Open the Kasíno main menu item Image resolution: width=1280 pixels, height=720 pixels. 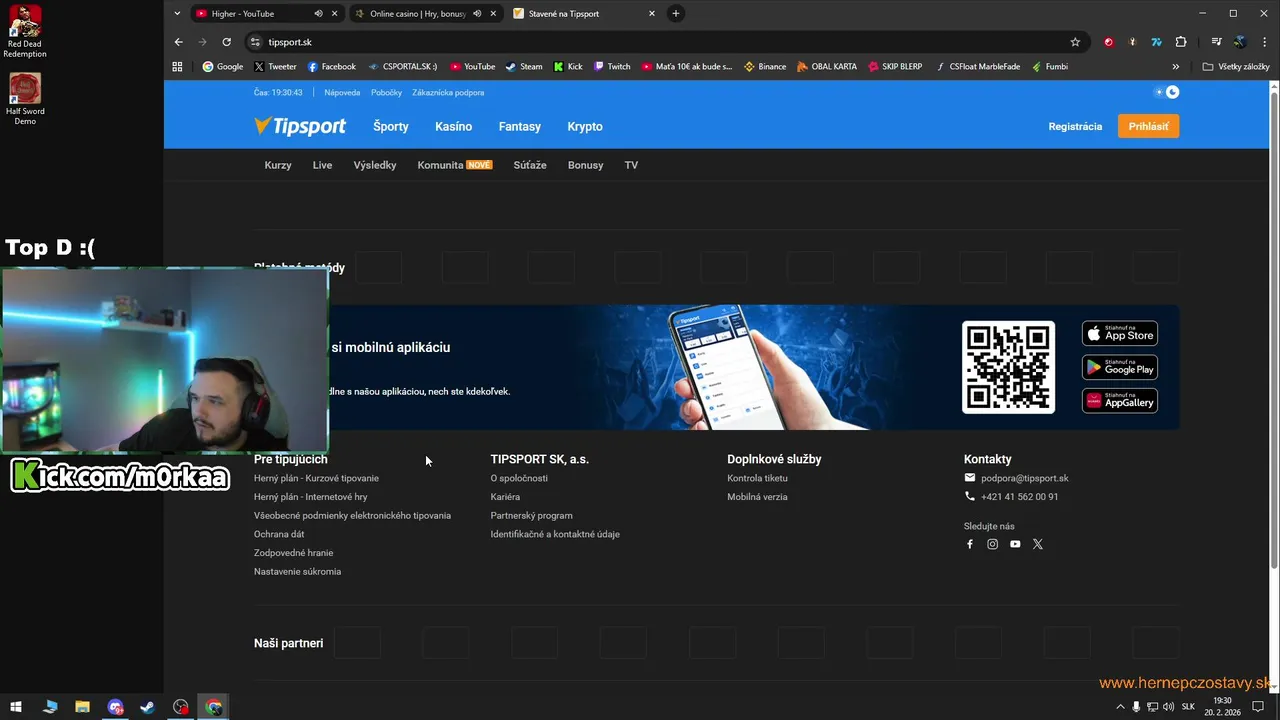pyautogui.click(x=454, y=127)
